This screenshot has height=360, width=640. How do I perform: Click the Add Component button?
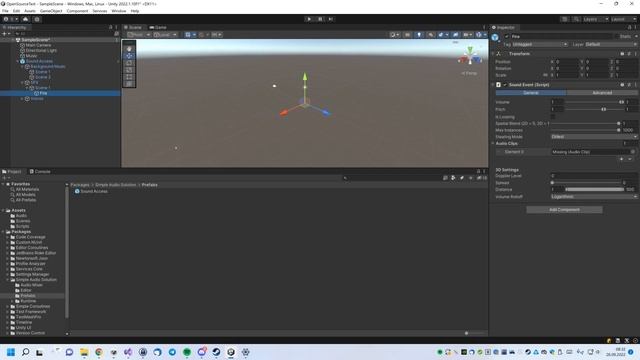564,209
